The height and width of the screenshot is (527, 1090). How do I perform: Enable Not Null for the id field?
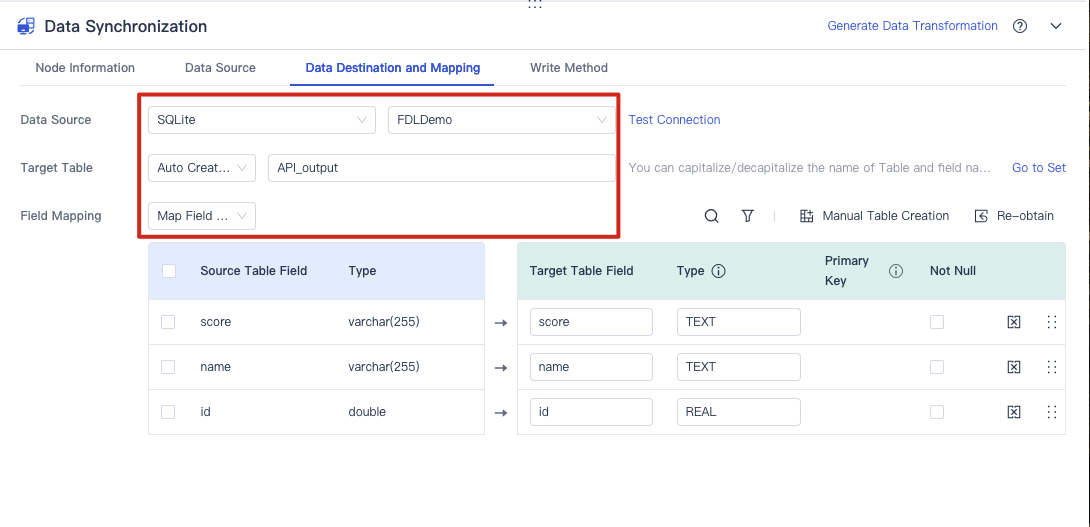pos(937,412)
